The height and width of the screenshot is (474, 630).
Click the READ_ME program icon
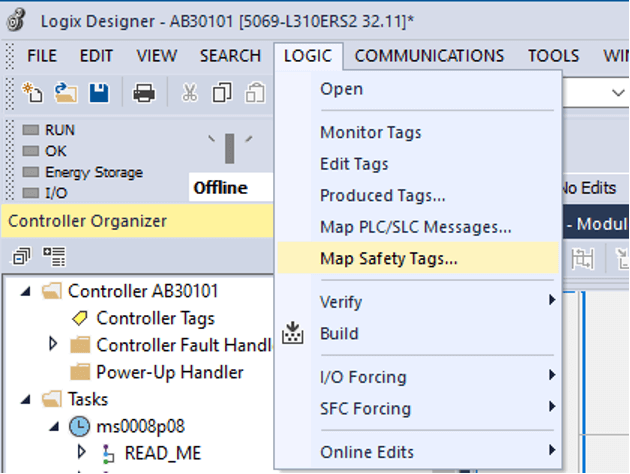point(108,453)
